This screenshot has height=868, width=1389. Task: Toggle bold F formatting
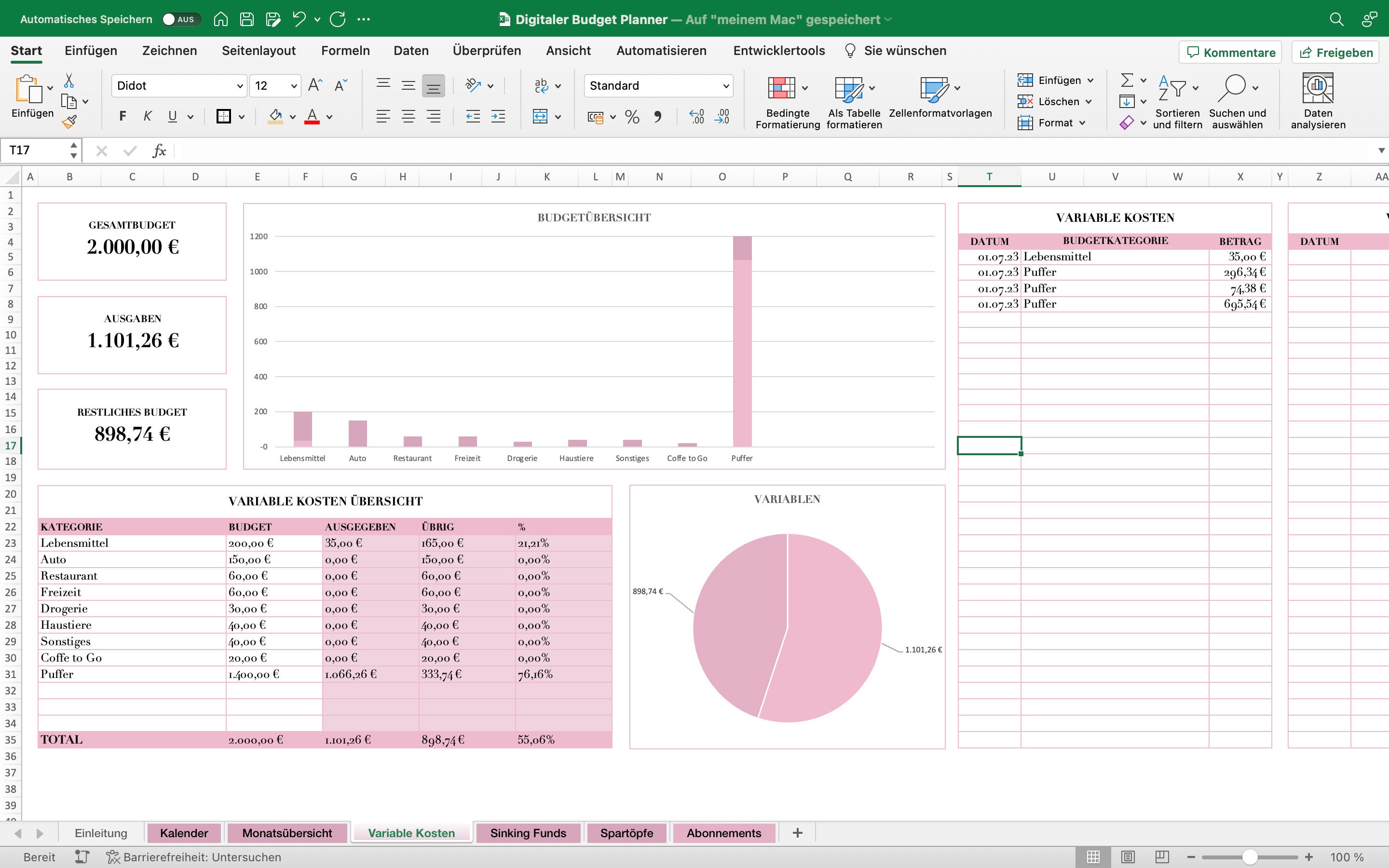(122, 117)
